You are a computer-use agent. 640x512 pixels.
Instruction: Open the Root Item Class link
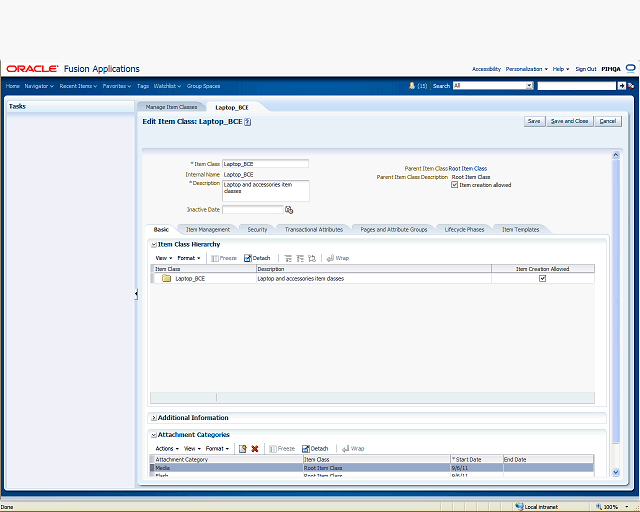(468, 169)
